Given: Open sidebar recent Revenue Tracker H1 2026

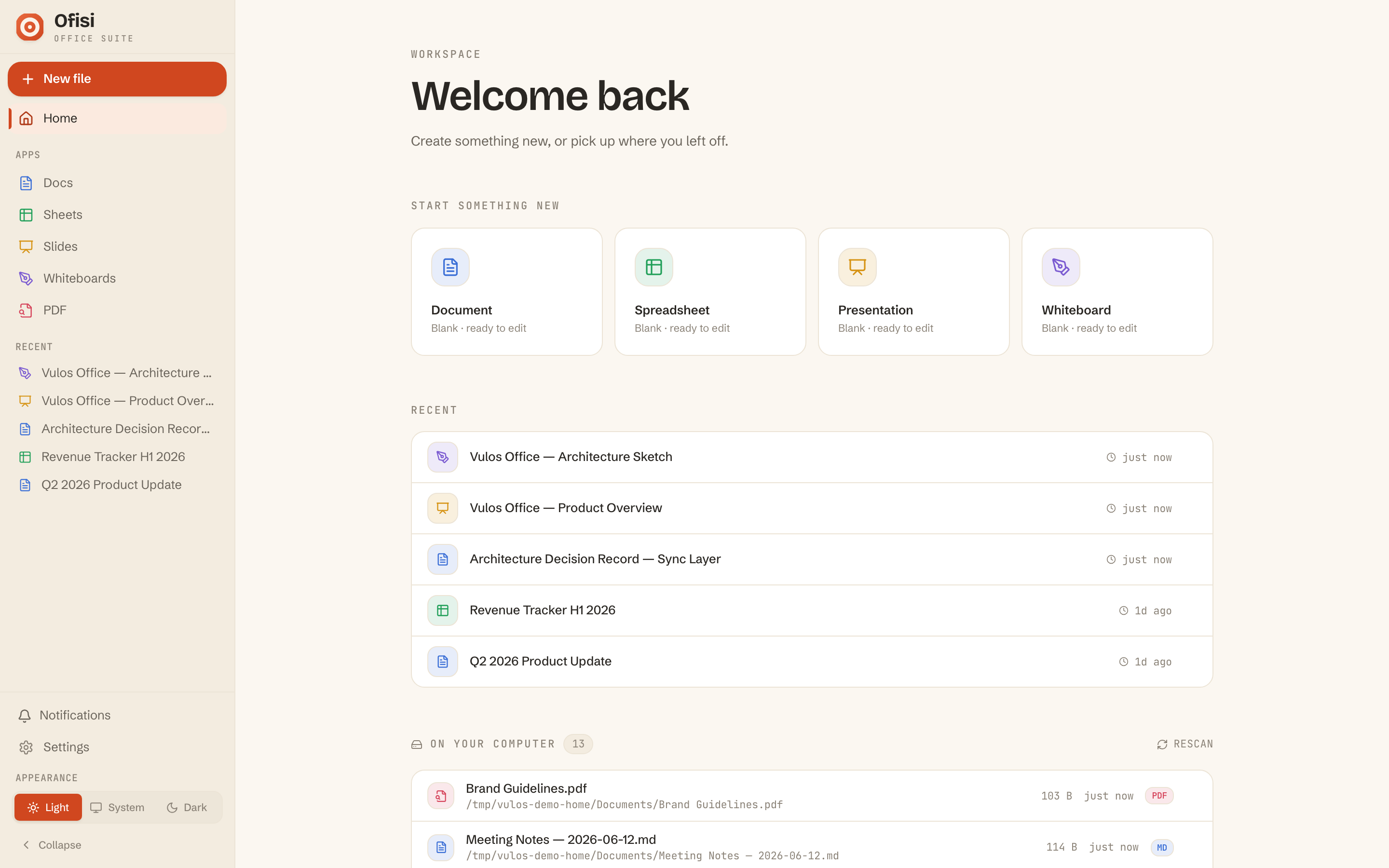Looking at the screenshot, I should tap(117, 457).
